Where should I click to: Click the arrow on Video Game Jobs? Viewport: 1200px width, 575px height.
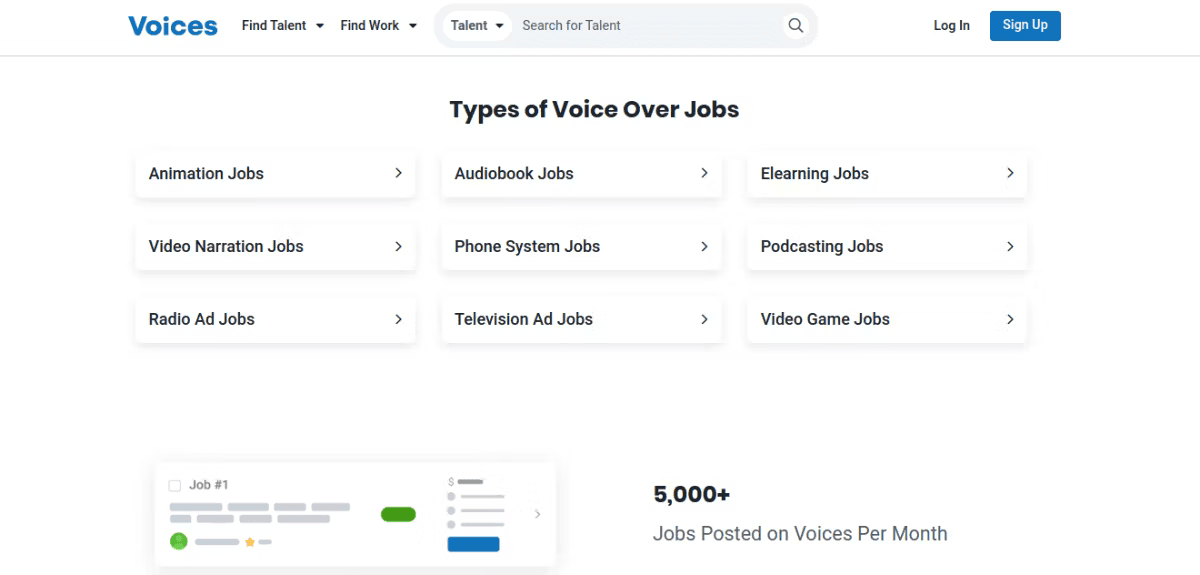[x=1010, y=319]
